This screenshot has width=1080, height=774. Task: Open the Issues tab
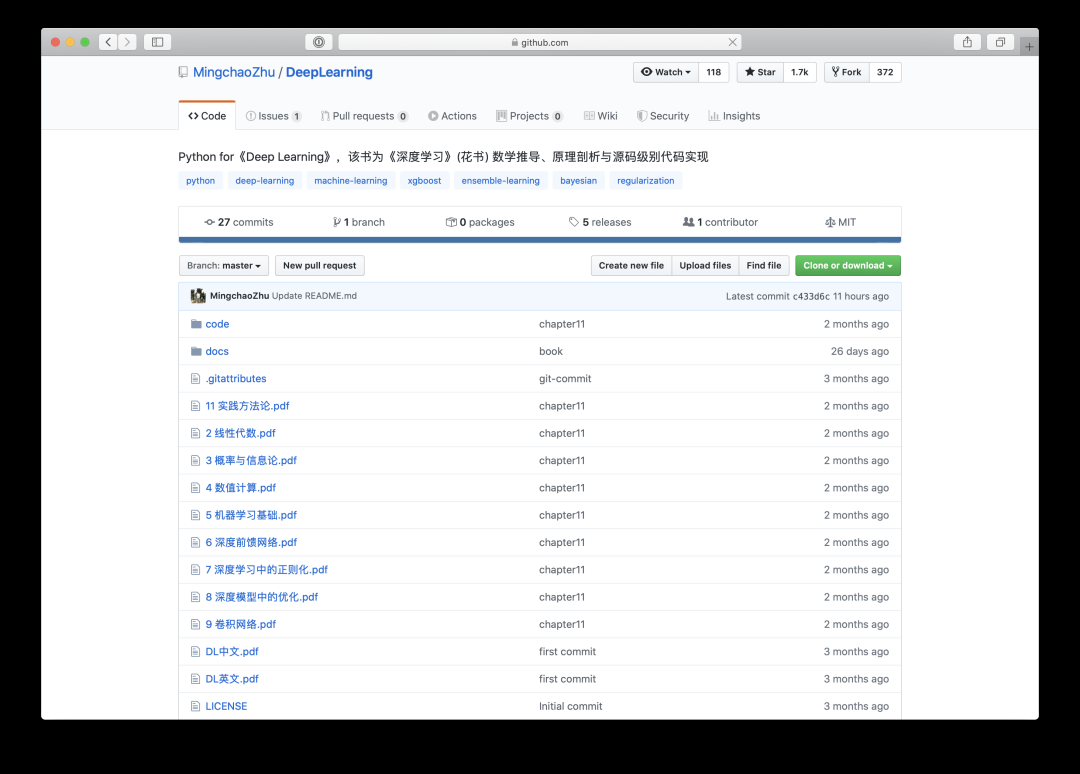click(273, 116)
